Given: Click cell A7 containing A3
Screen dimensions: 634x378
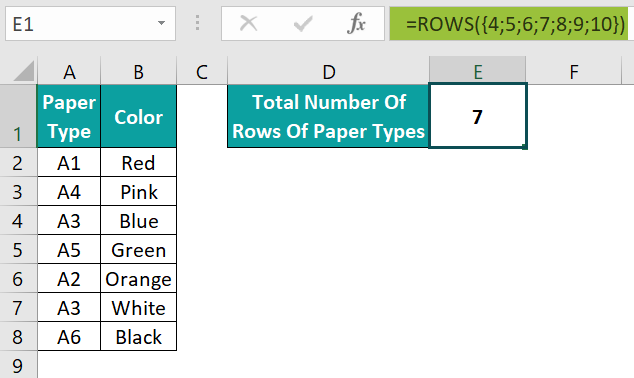Looking at the screenshot, I should pyautogui.click(x=69, y=307).
